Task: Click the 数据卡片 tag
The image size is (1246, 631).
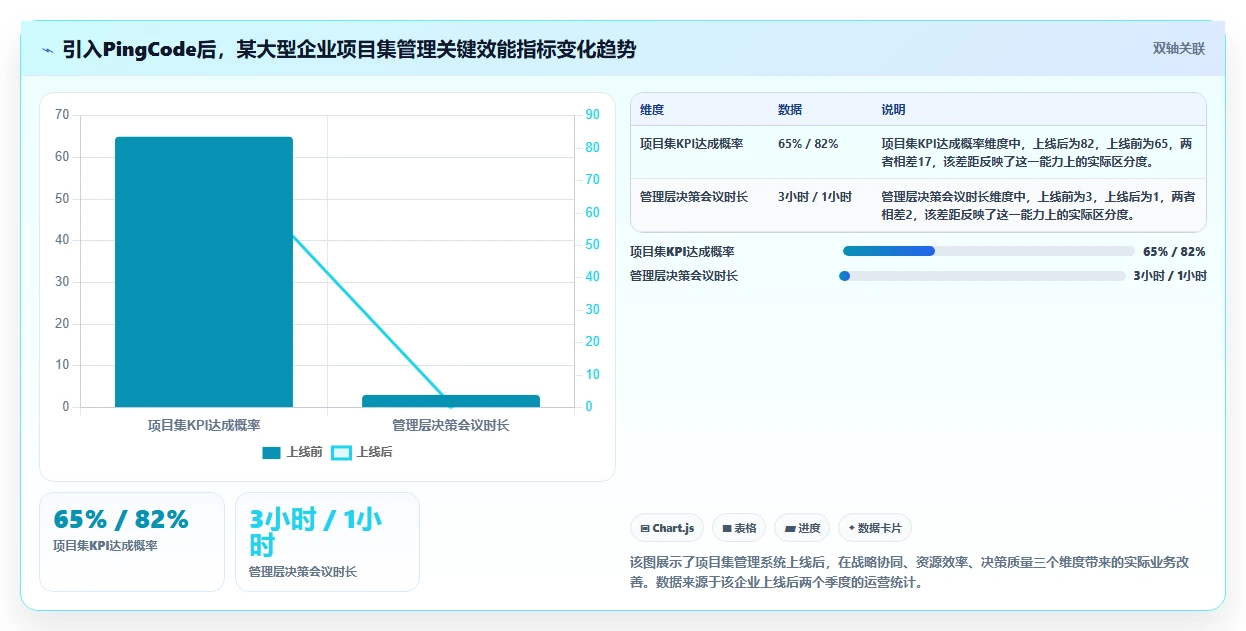Action: click(x=875, y=528)
